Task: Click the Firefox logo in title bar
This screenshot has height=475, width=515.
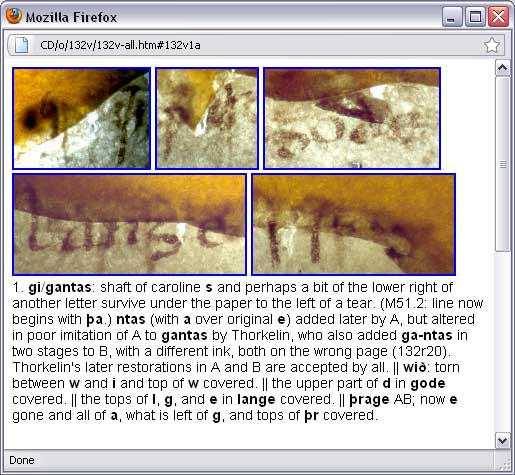Action: (14, 16)
